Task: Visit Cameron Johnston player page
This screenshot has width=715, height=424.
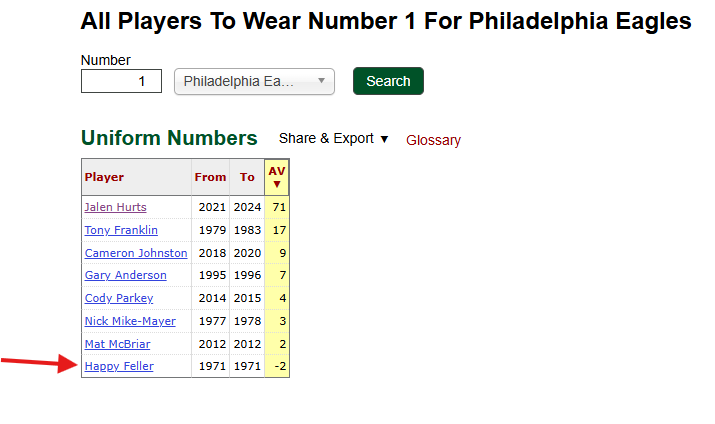Action: pos(136,253)
